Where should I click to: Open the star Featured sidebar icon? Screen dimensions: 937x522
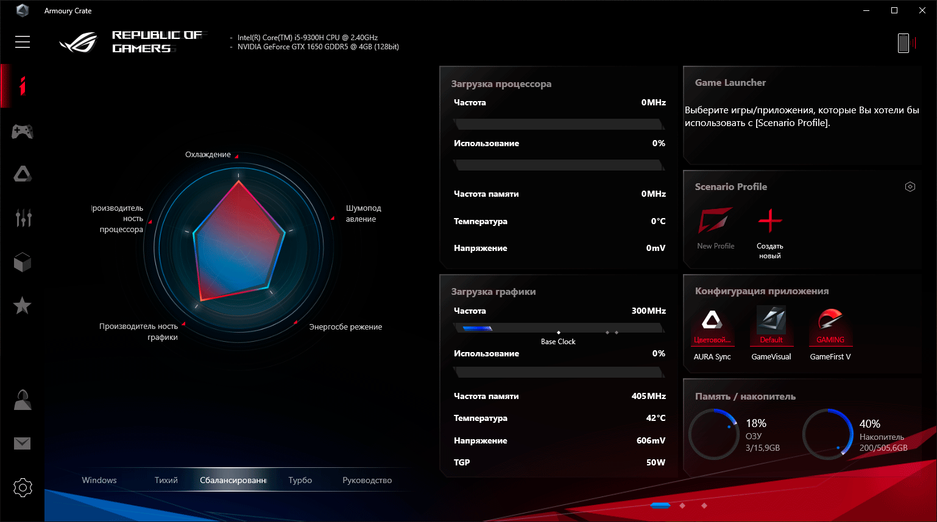click(23, 306)
